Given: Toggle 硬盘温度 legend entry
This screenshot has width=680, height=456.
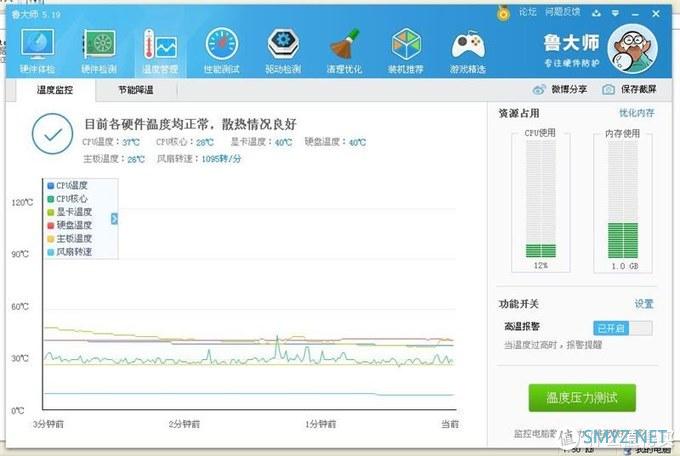Looking at the screenshot, I should click(x=69, y=225).
